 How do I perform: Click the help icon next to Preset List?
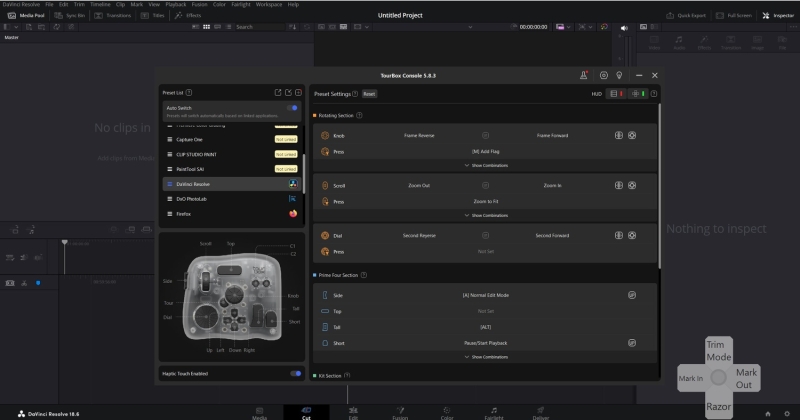(x=189, y=92)
